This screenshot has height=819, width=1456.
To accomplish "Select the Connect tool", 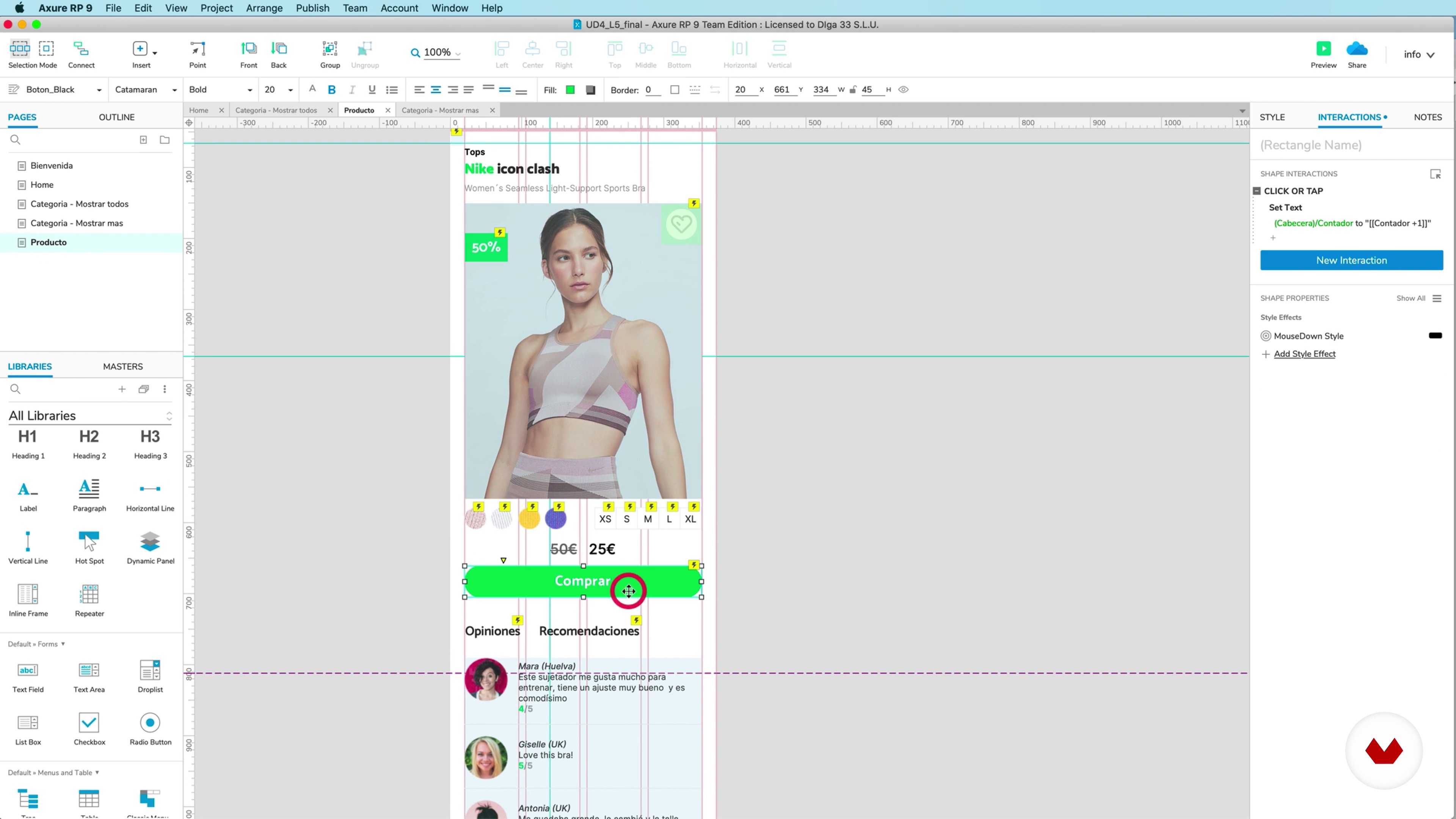I will click(x=81, y=54).
